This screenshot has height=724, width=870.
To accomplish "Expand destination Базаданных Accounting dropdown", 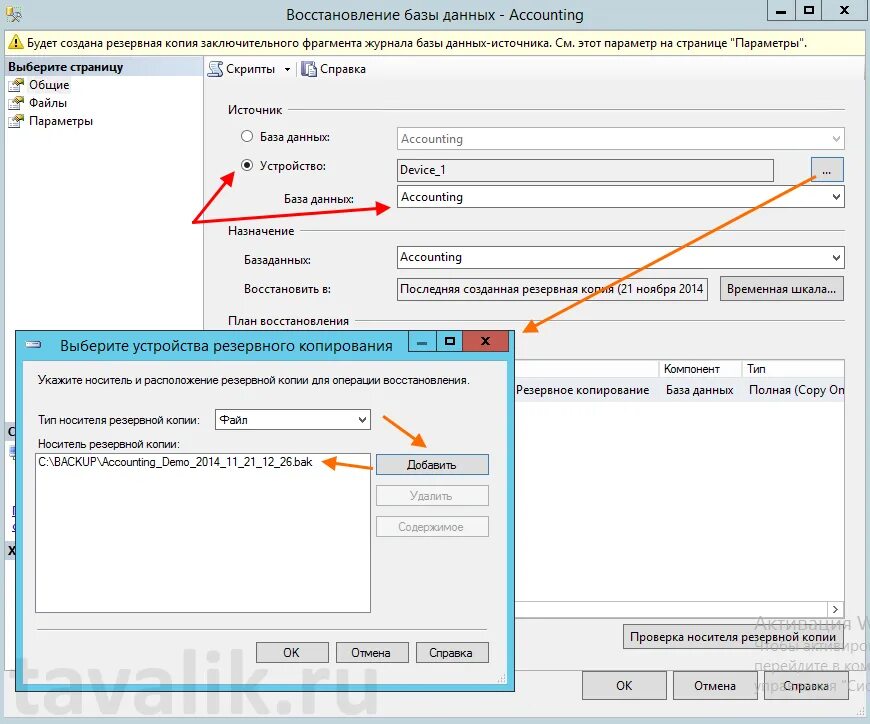I will click(836, 257).
